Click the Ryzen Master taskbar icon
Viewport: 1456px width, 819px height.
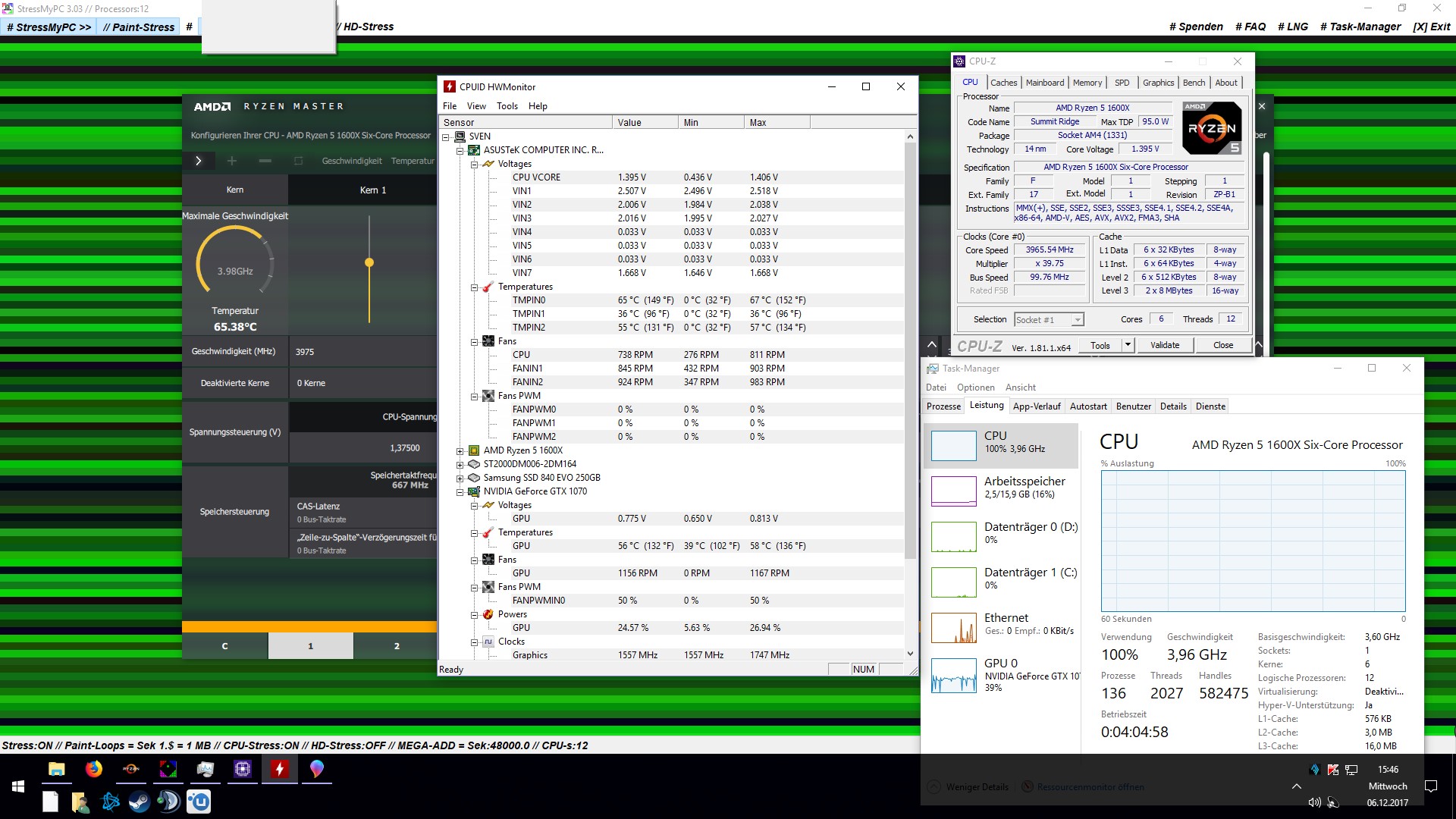point(131,769)
